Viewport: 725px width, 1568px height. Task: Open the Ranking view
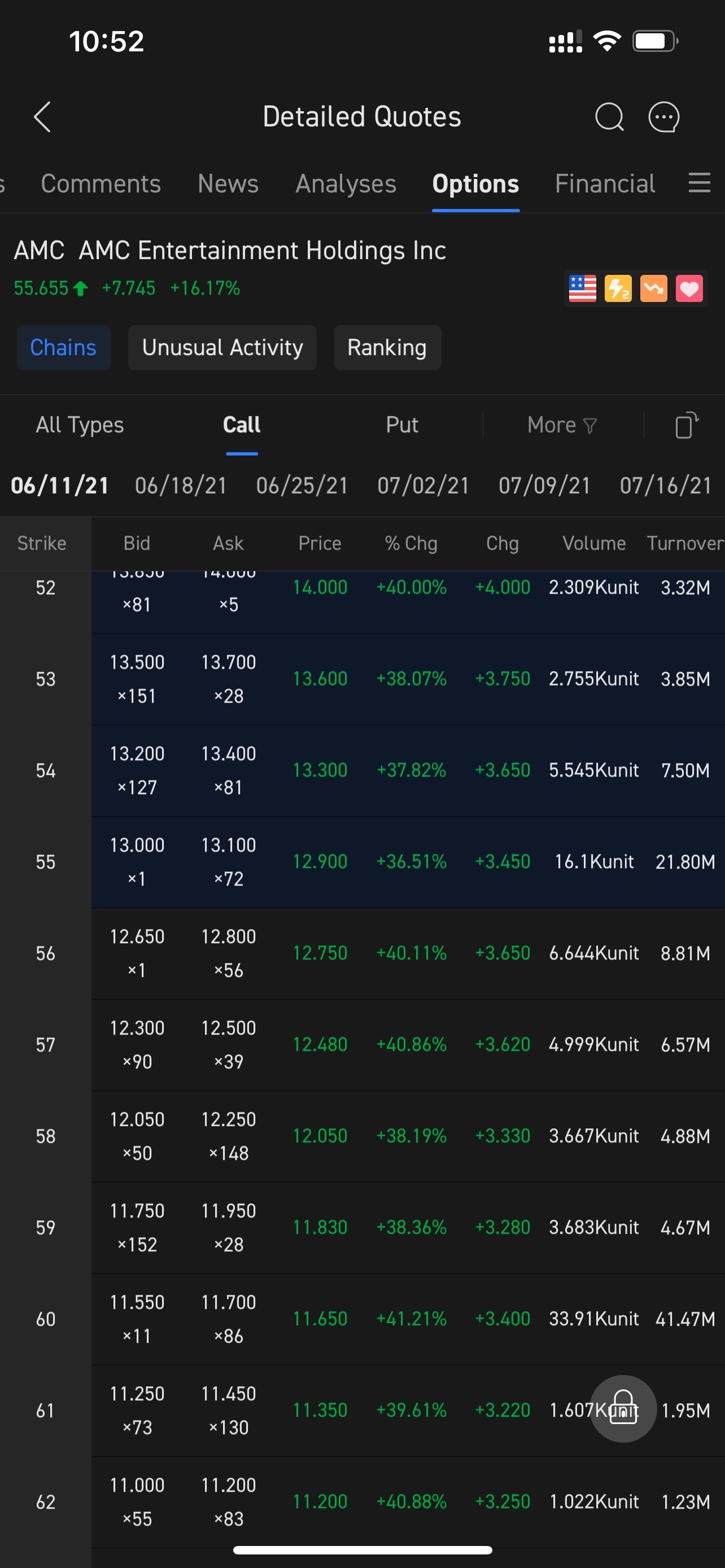pyautogui.click(x=387, y=348)
